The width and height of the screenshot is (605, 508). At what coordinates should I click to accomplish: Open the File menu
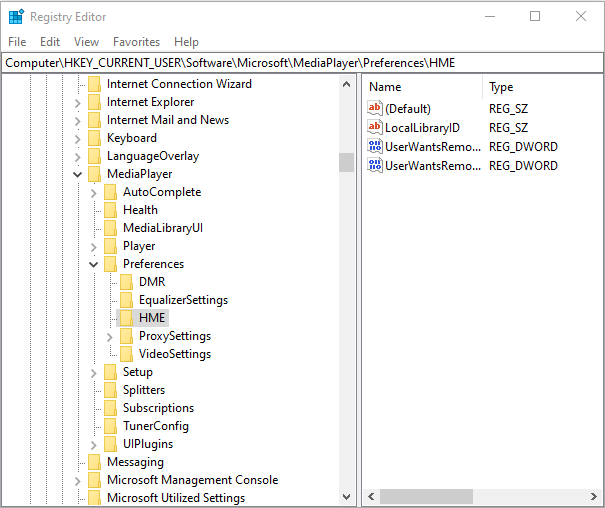(17, 42)
